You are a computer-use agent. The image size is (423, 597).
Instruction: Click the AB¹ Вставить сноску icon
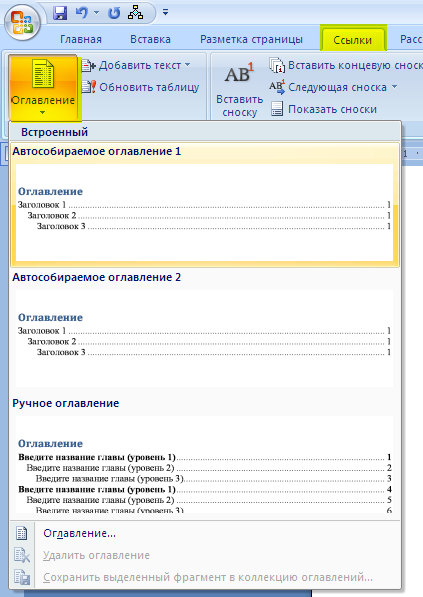pyautogui.click(x=239, y=73)
